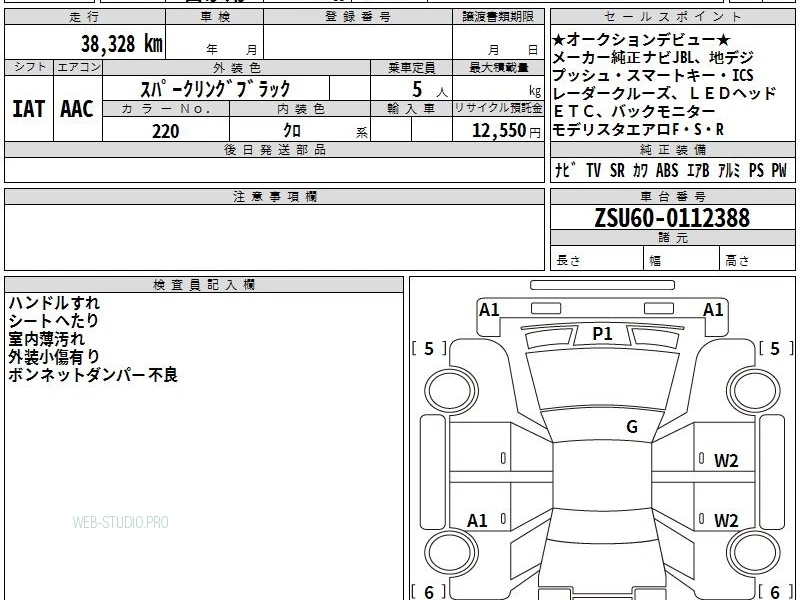800x600 pixels.
Task: Select the interior color クロ value
Action: coord(292,131)
